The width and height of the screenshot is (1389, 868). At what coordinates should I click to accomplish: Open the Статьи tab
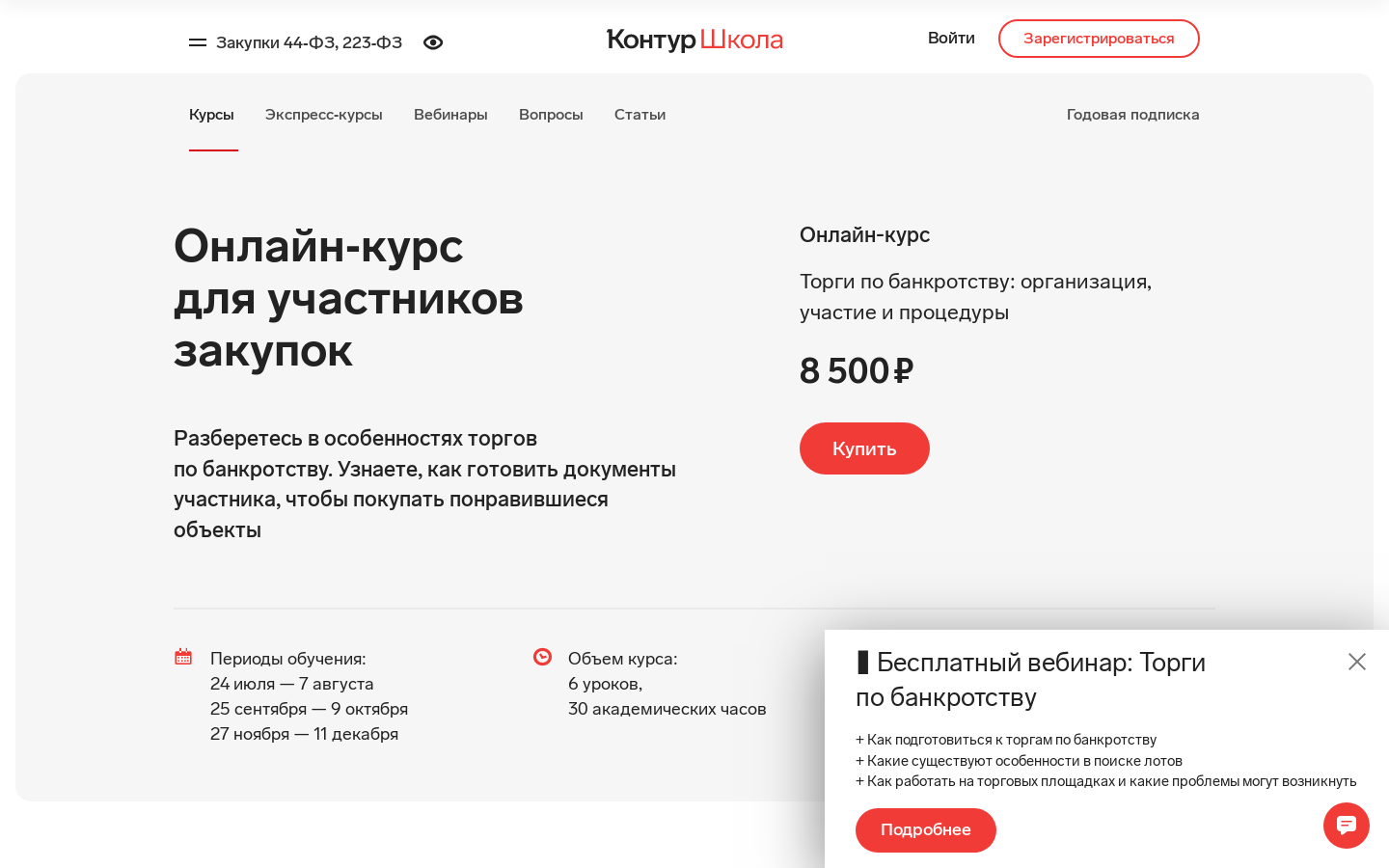click(x=640, y=115)
